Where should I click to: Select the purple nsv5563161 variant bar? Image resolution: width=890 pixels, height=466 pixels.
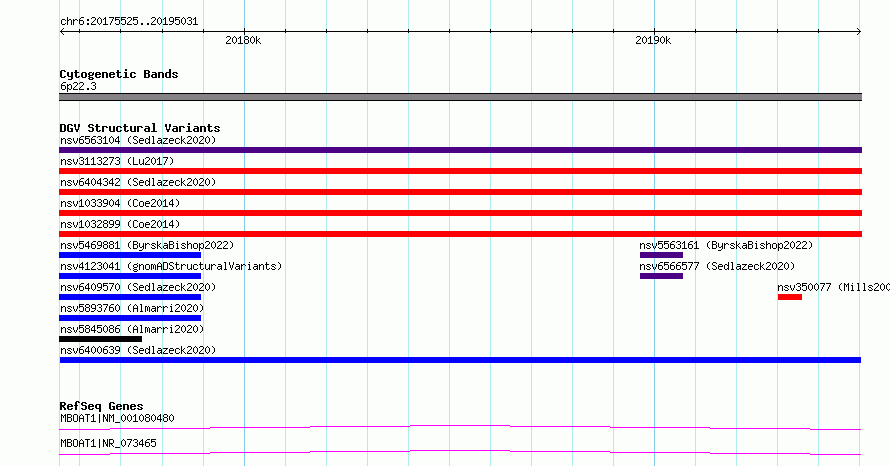tap(661, 255)
